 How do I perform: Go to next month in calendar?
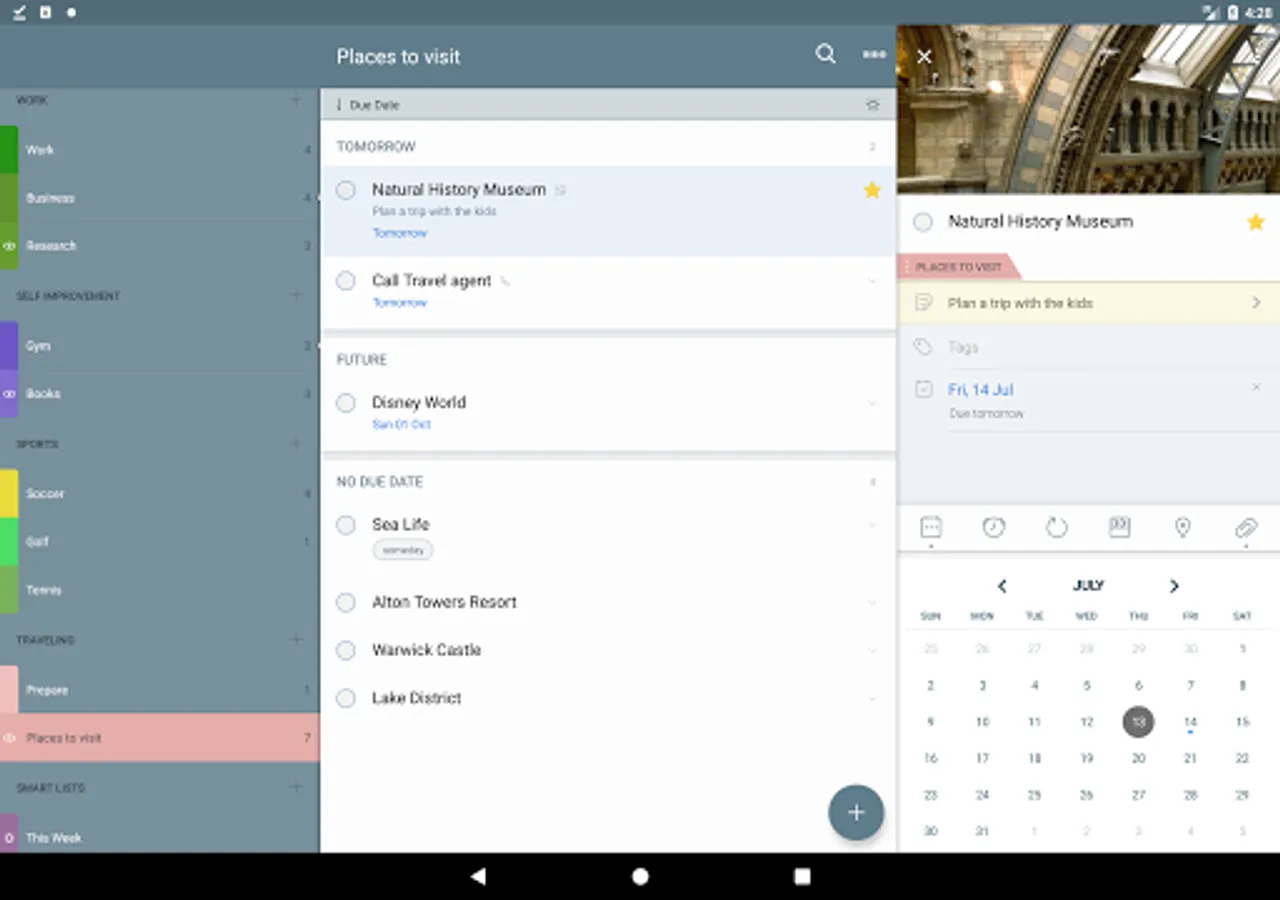(x=1174, y=586)
